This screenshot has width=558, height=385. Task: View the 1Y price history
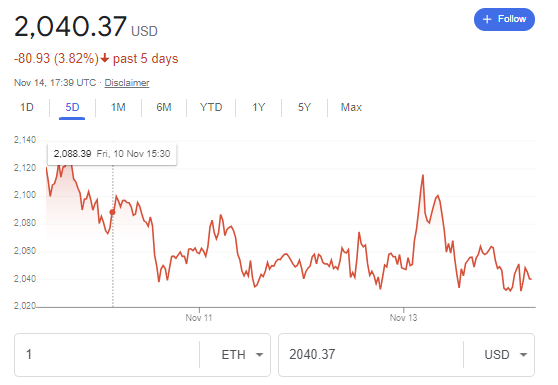(259, 107)
